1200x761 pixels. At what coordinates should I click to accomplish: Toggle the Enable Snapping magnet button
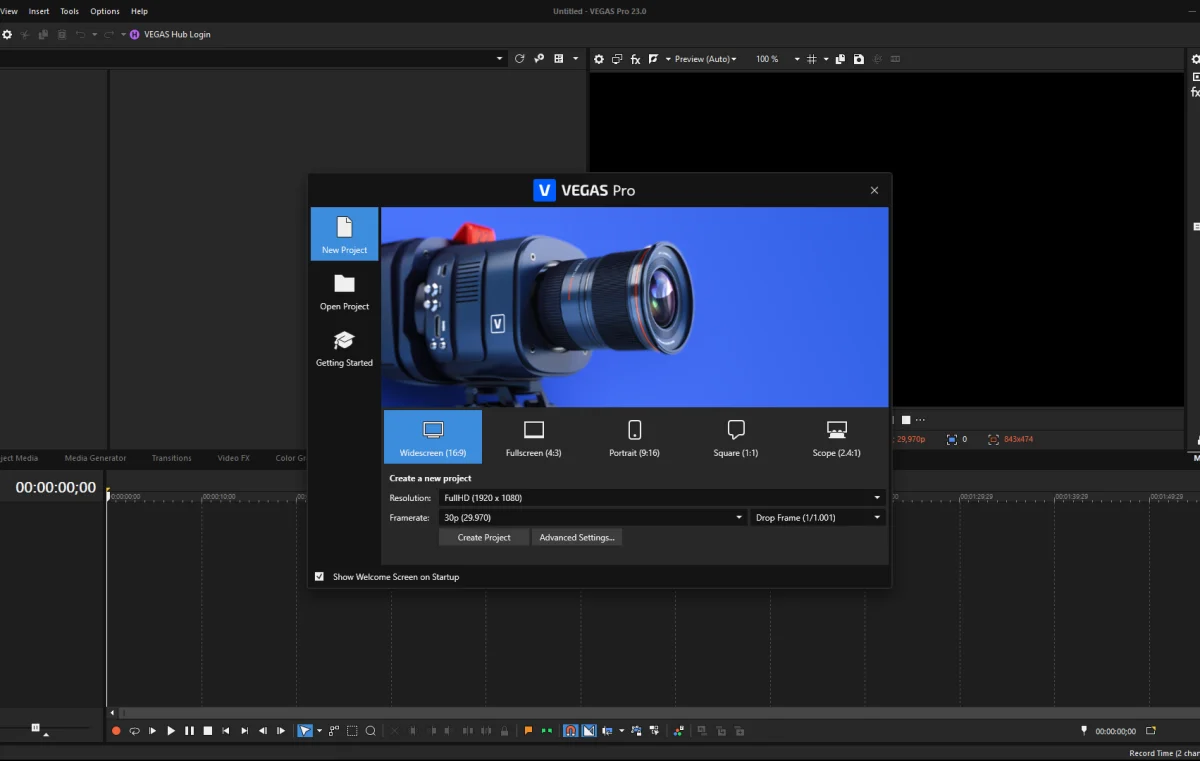click(570, 731)
